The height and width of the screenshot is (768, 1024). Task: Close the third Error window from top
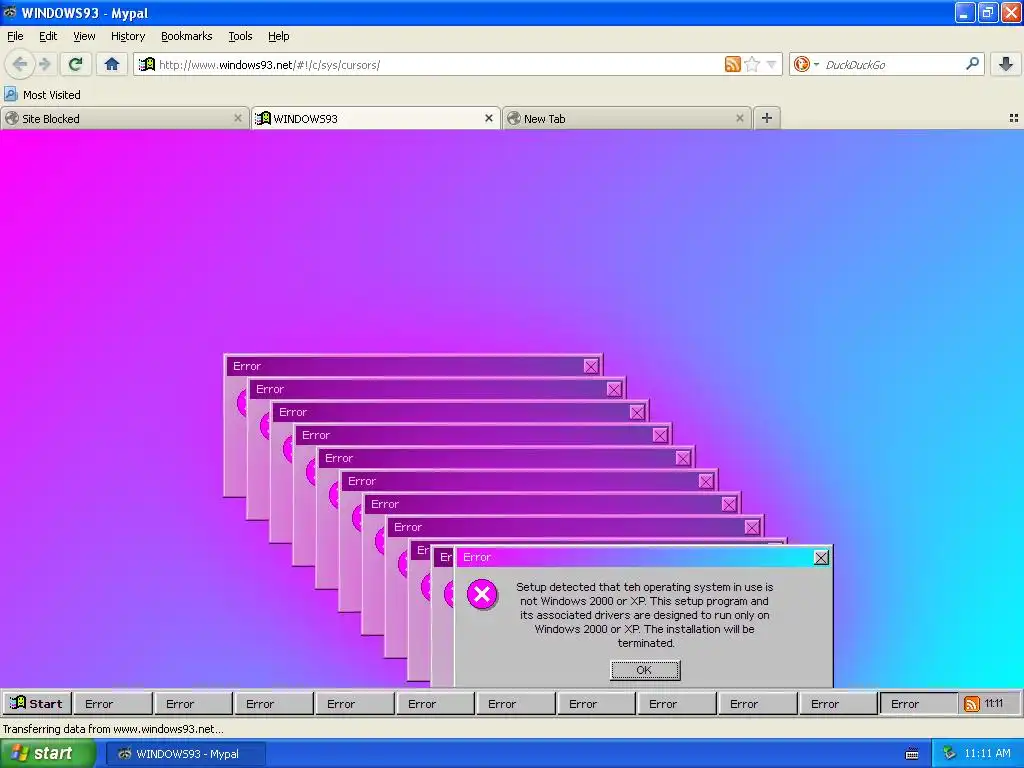point(637,412)
